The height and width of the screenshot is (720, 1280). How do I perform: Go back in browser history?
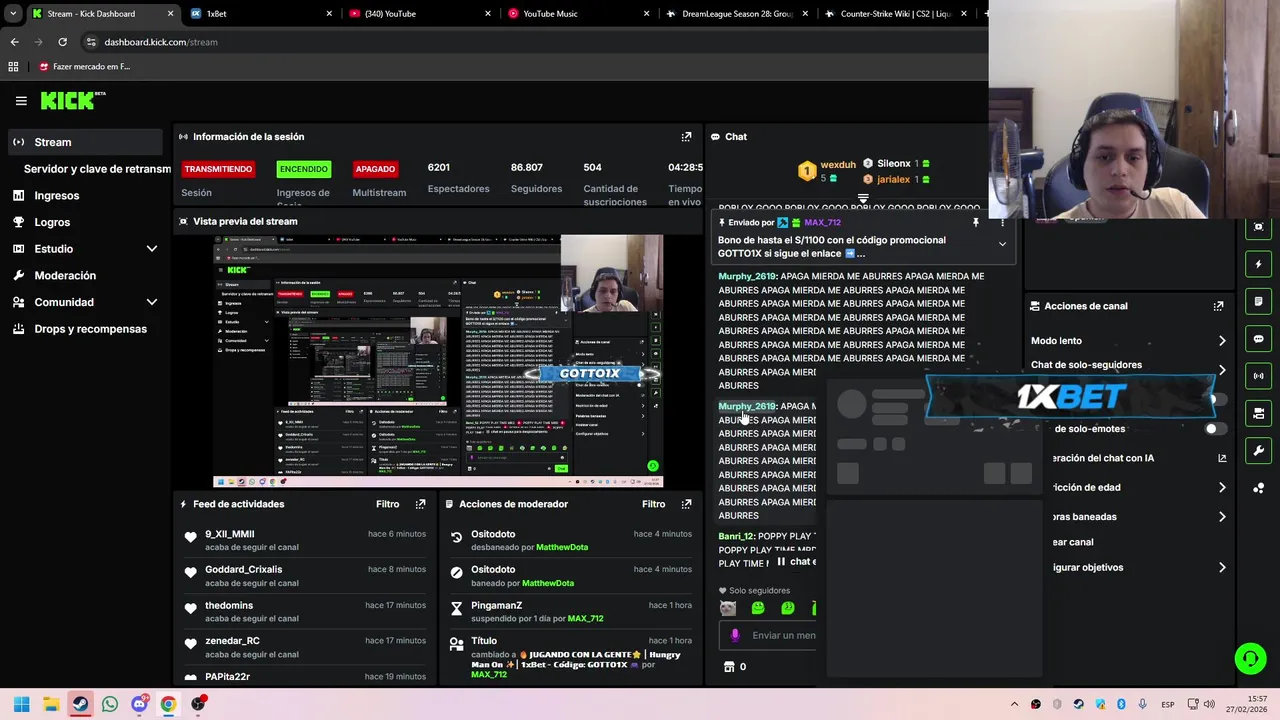coord(14,42)
